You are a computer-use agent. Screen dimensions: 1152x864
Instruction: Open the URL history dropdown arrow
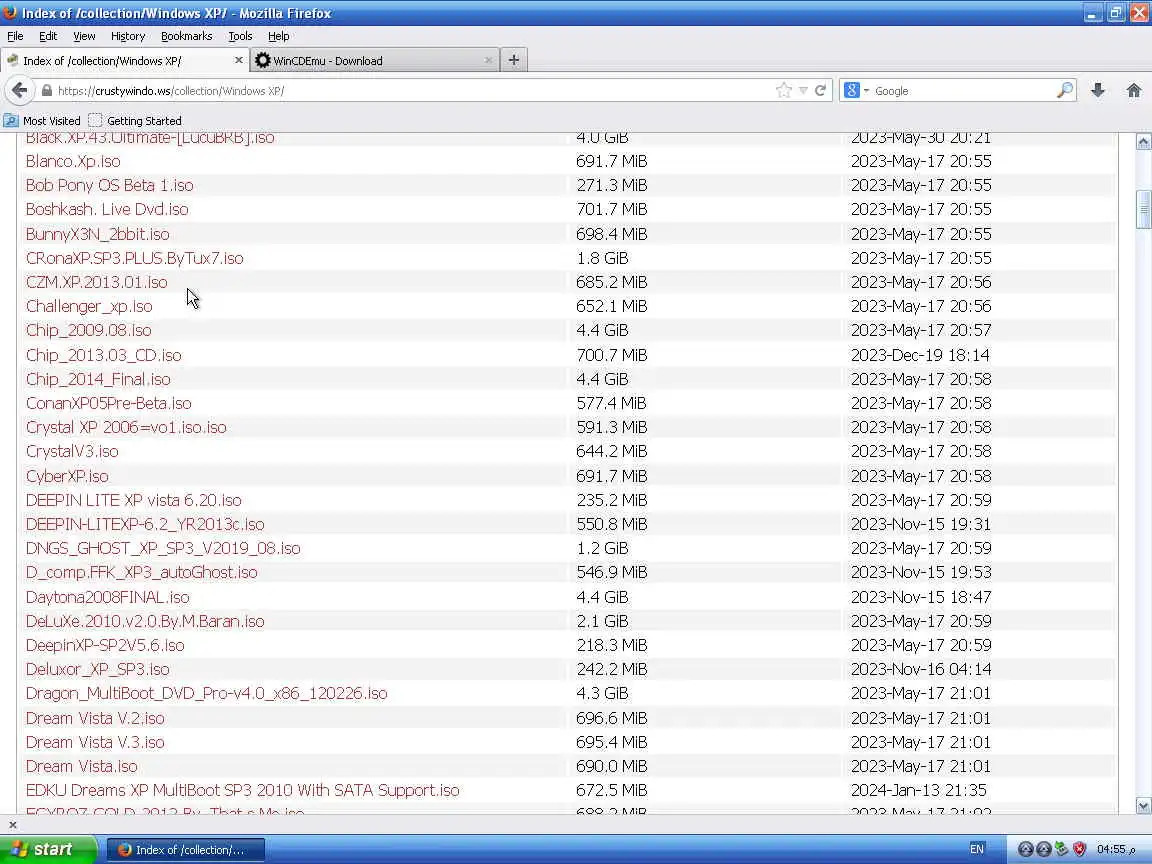[x=803, y=90]
